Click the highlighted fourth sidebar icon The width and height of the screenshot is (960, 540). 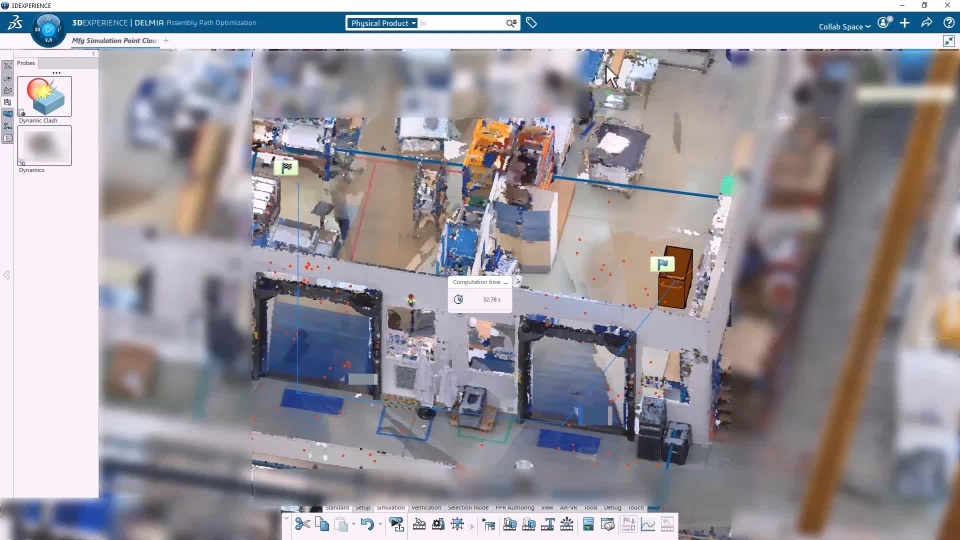[7, 102]
